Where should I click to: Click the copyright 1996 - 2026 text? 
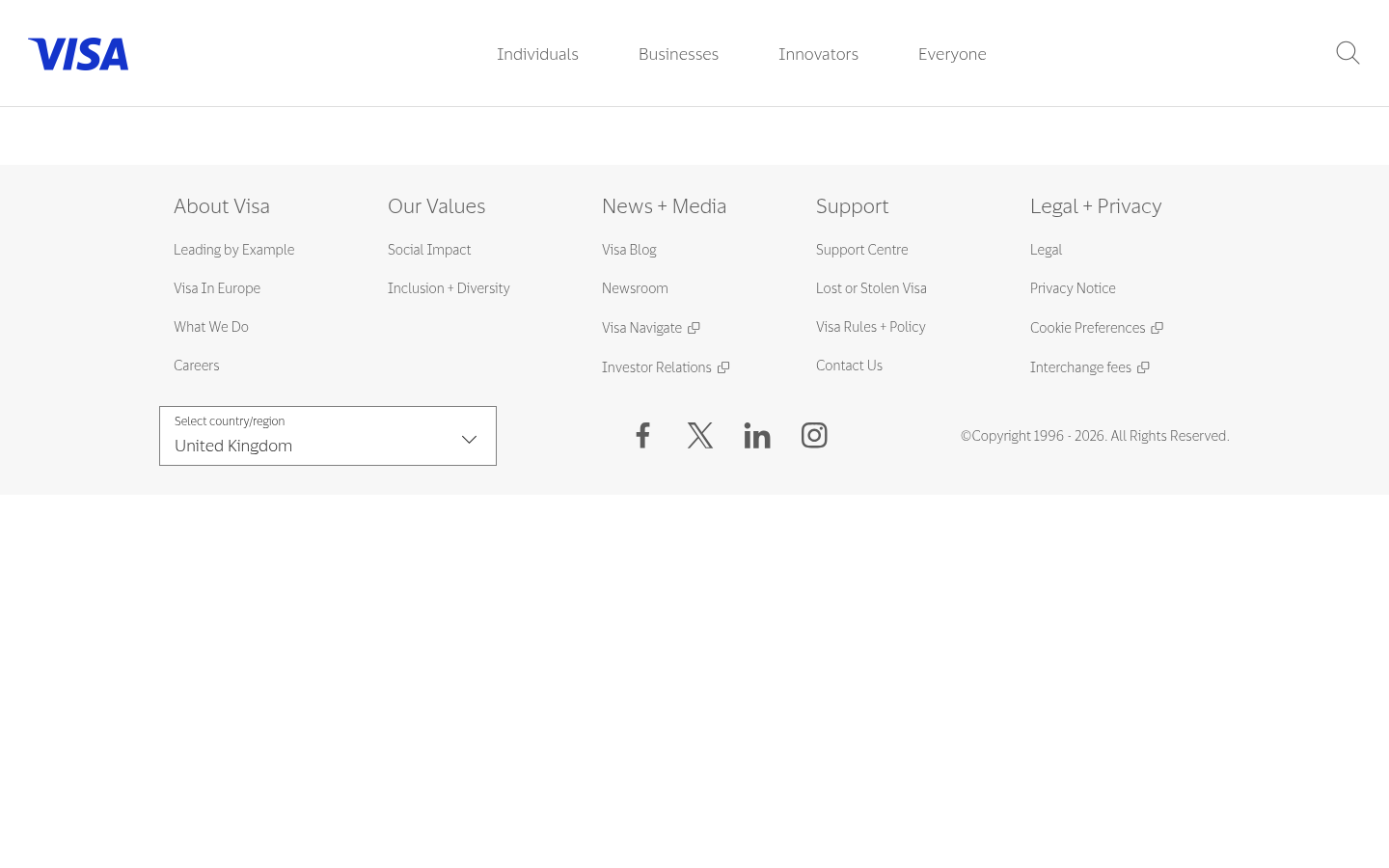[1095, 436]
